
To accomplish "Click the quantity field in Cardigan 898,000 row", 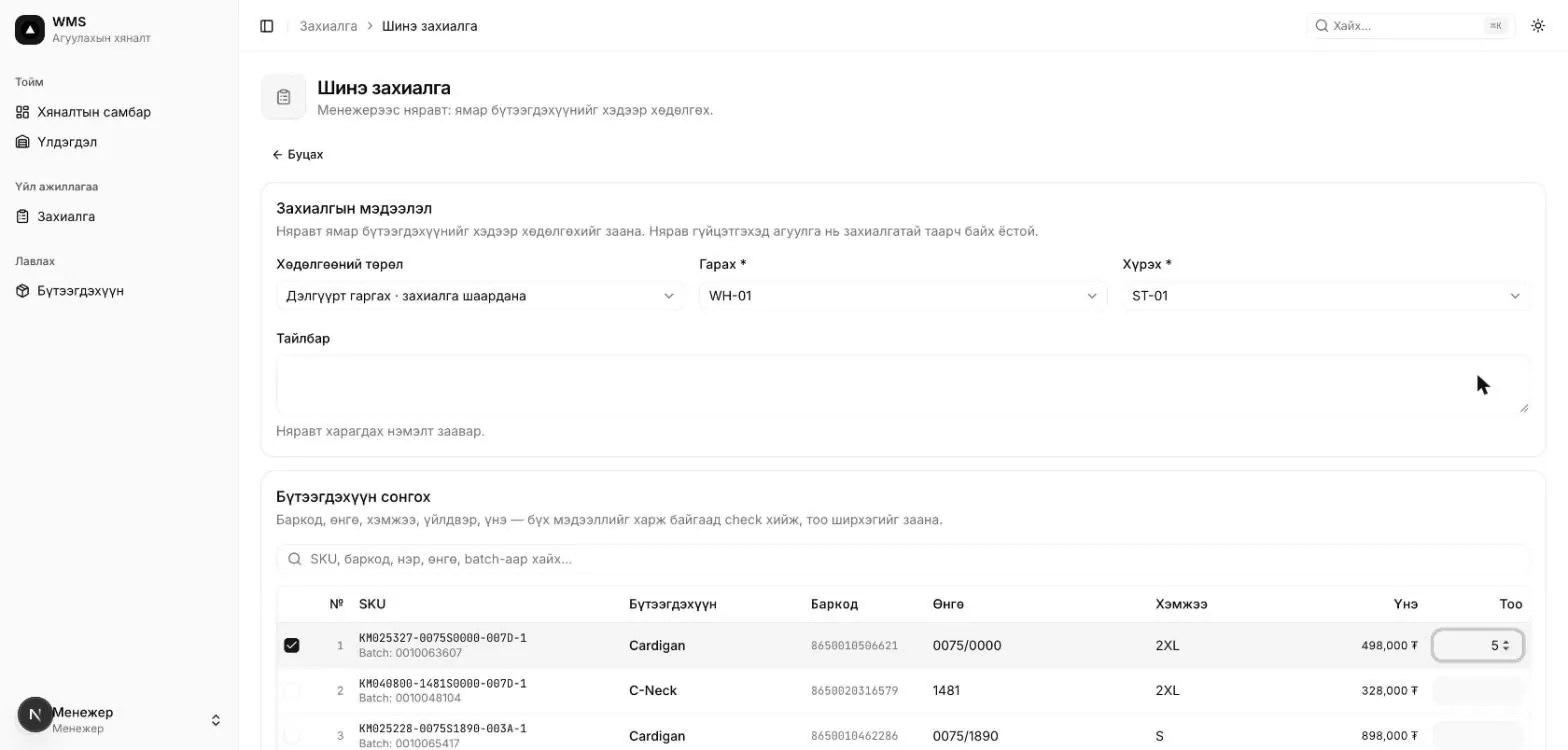I will (x=1478, y=736).
